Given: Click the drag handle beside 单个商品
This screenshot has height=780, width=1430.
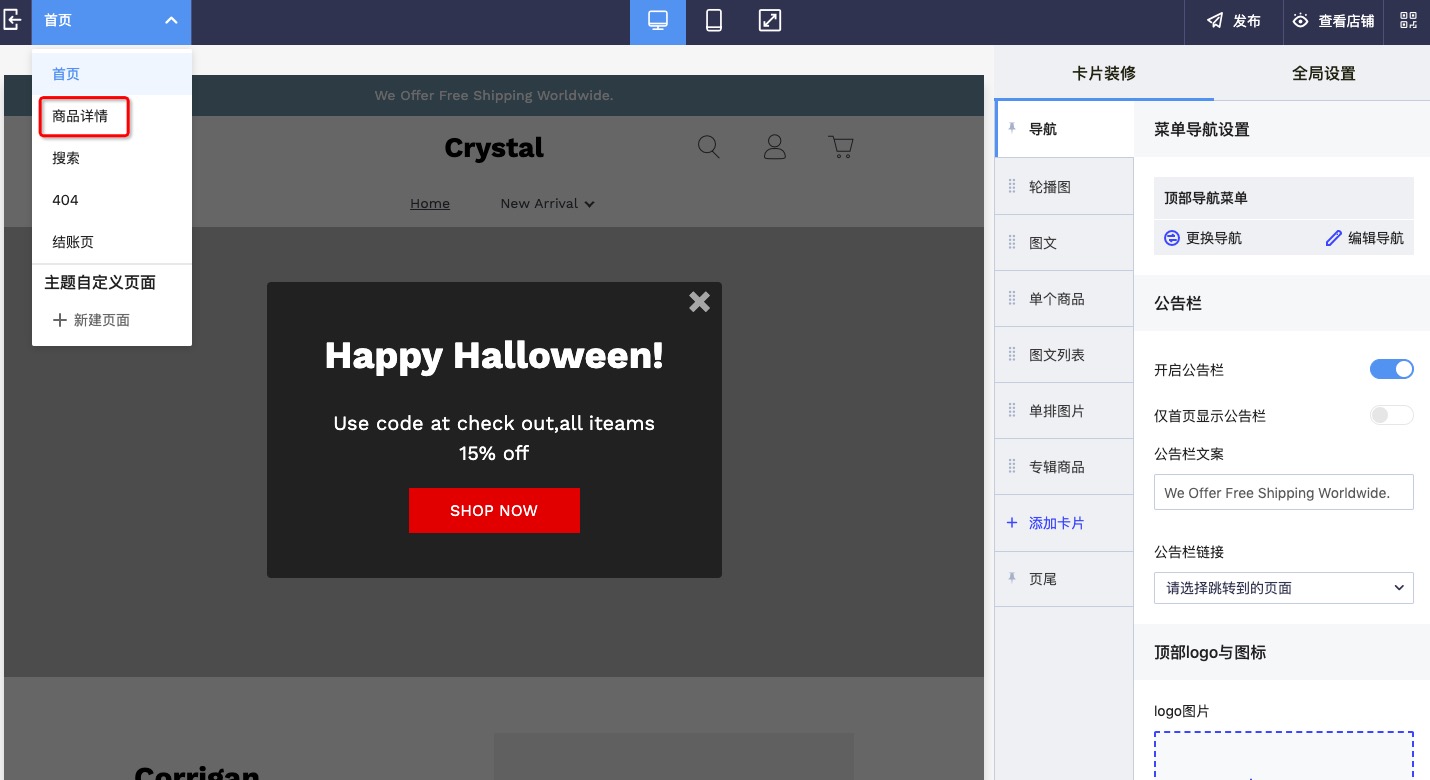Looking at the screenshot, I should click(x=1012, y=299).
